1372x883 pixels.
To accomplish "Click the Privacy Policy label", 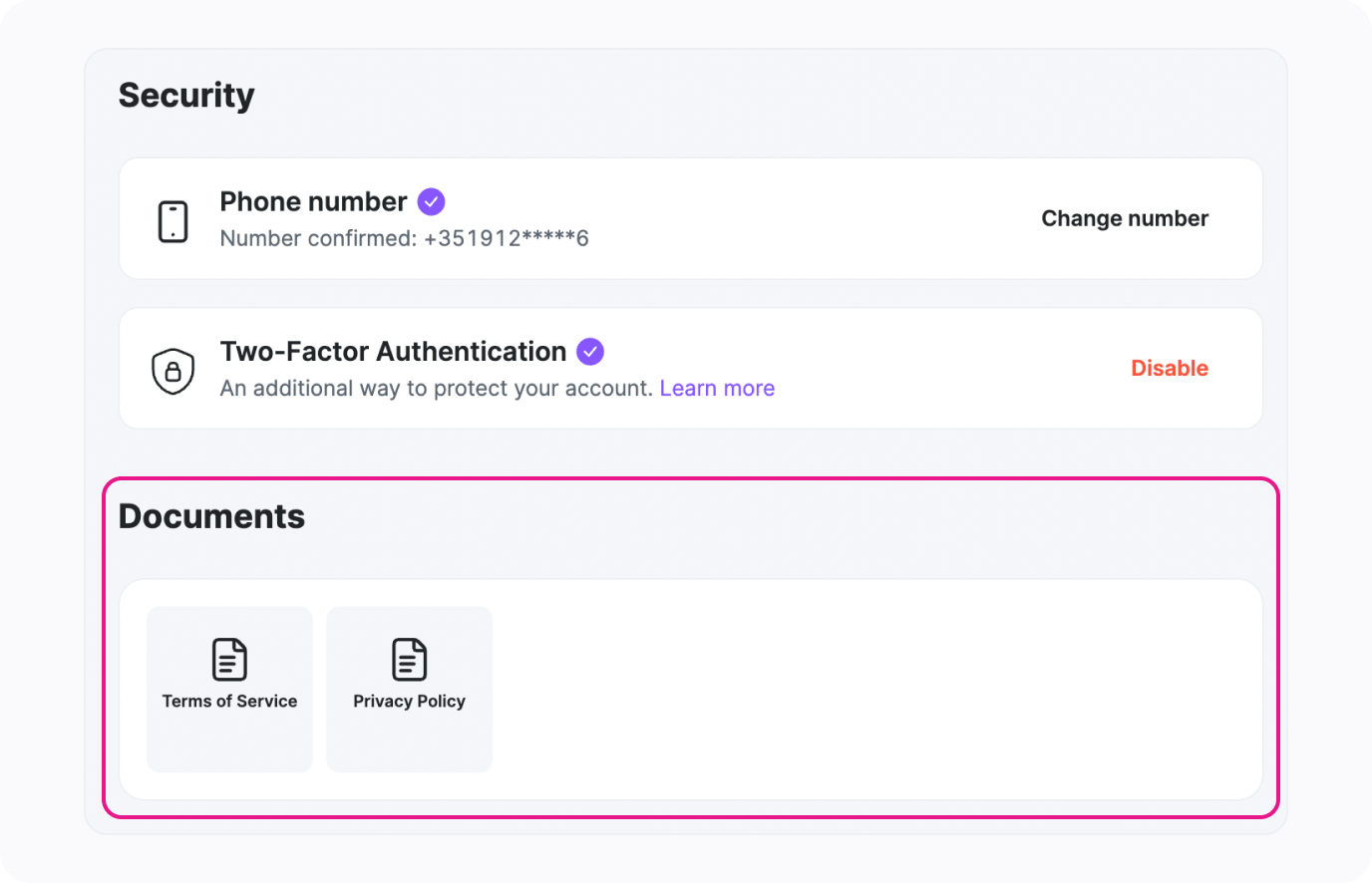I will (x=409, y=702).
